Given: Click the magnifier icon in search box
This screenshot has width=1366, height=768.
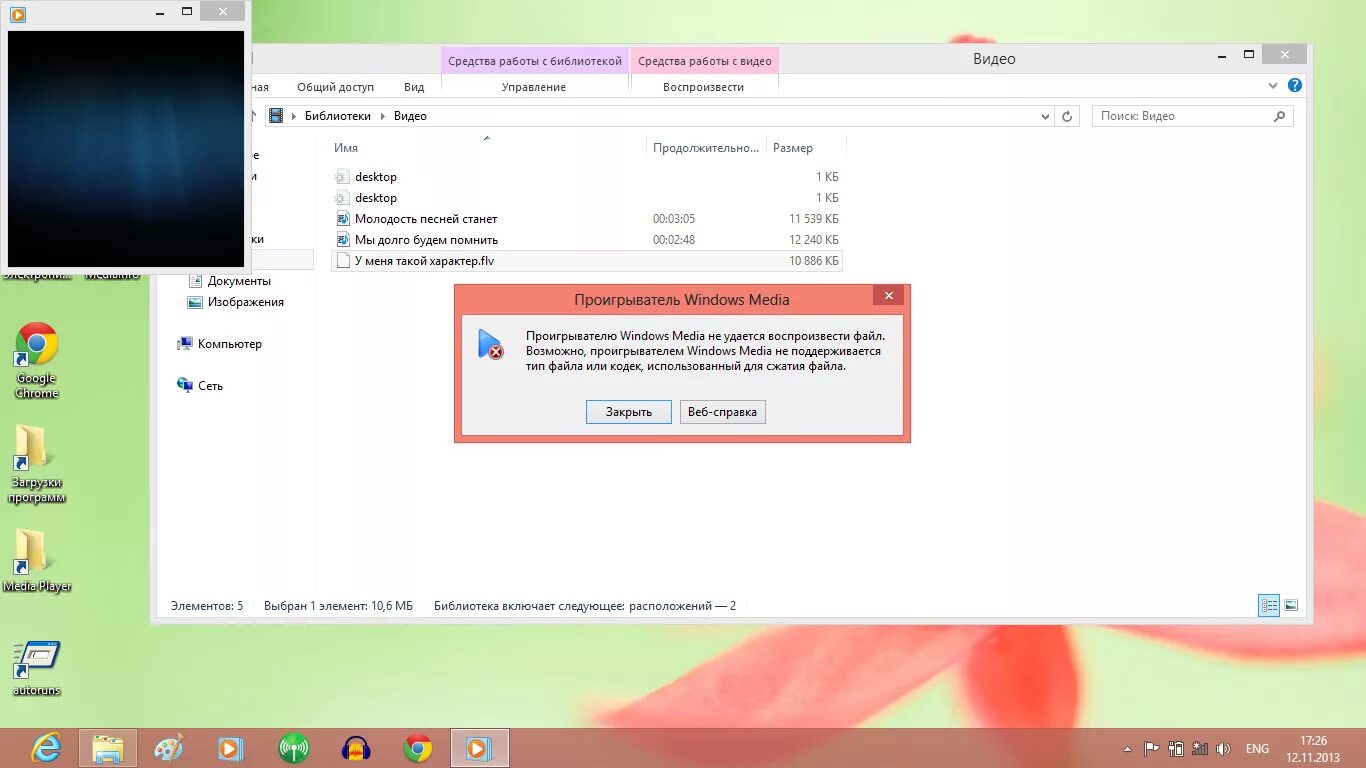Looking at the screenshot, I should pyautogui.click(x=1279, y=116).
